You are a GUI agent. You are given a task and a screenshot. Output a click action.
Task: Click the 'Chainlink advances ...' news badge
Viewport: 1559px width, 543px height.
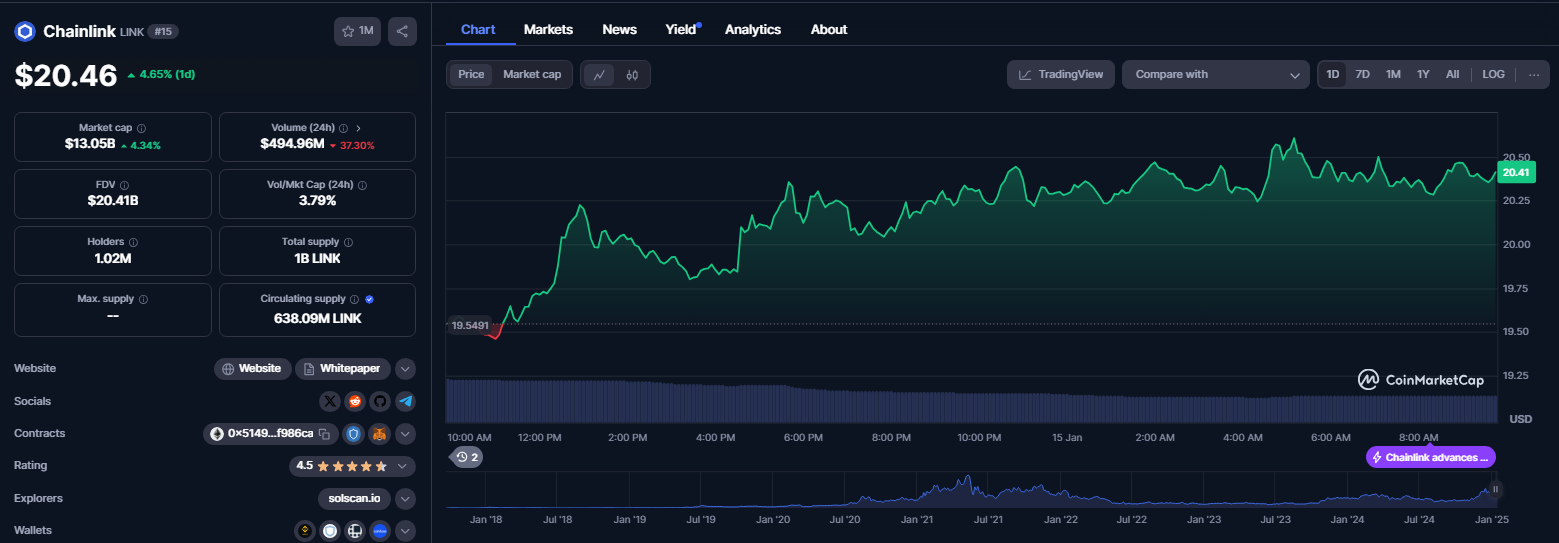click(x=1431, y=457)
